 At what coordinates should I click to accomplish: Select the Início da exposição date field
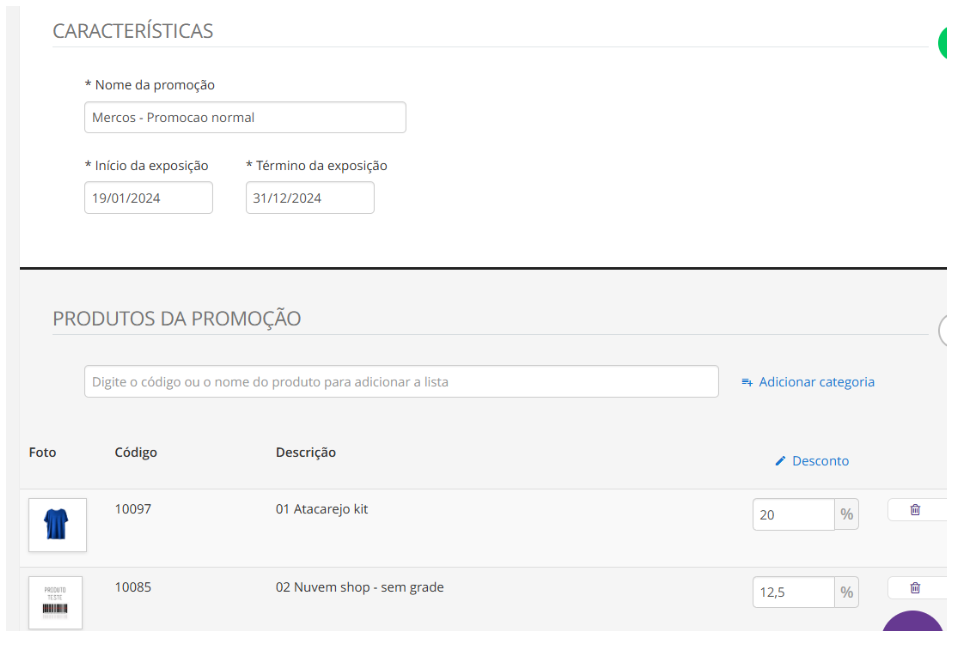[x=148, y=198]
